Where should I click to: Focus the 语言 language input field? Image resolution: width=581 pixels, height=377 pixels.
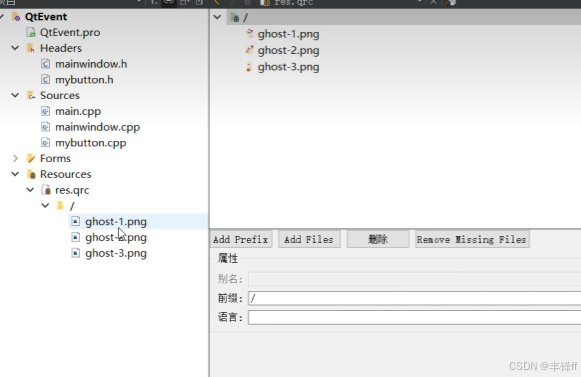(415, 318)
